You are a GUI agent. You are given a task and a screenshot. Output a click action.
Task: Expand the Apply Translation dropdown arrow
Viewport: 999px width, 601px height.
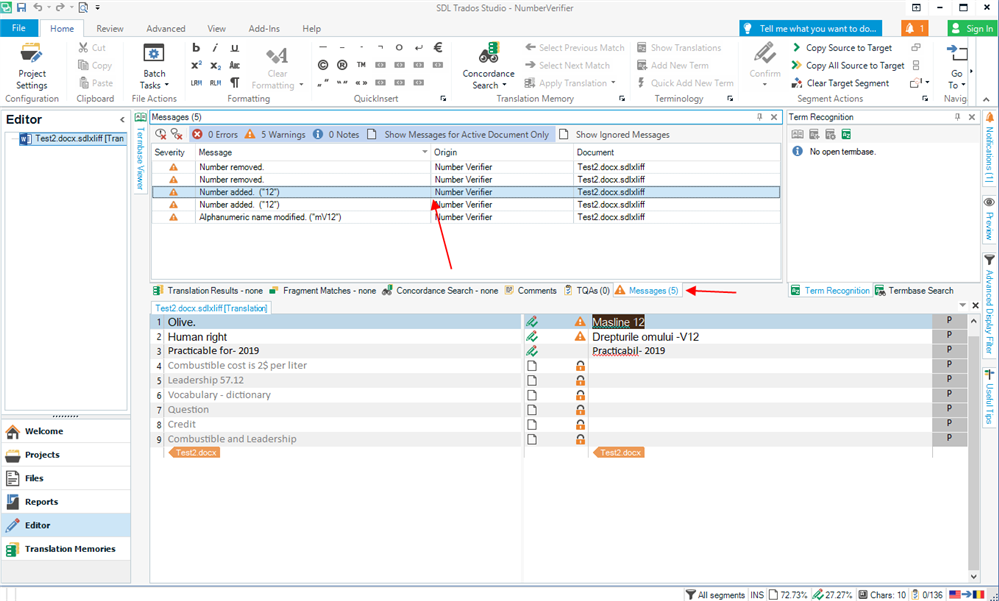614,83
